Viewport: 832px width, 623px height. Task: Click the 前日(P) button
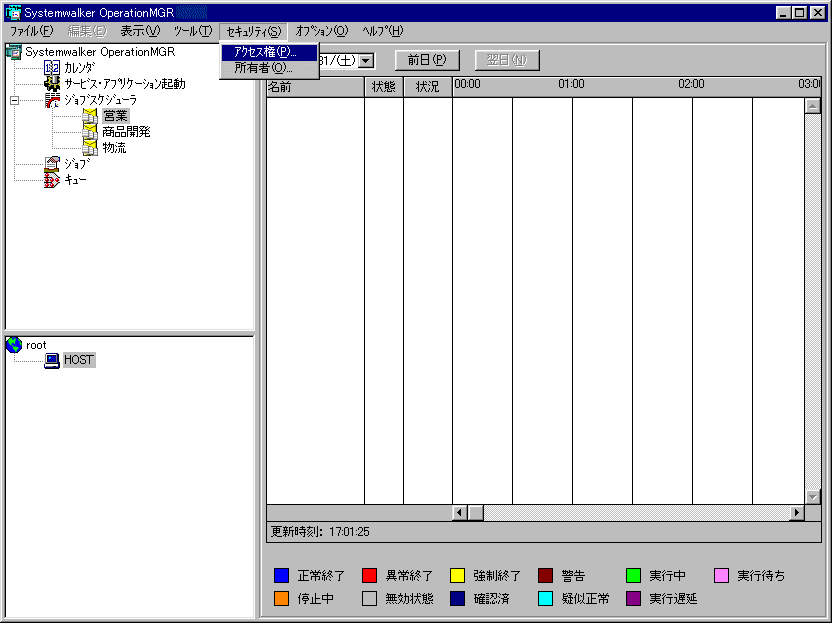[x=427, y=60]
